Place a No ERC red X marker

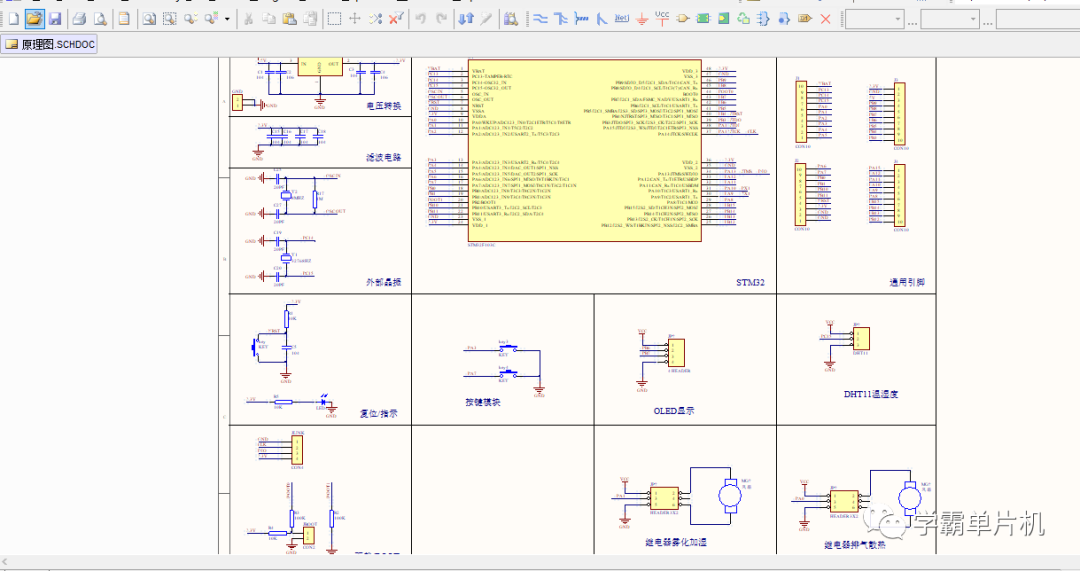coord(825,19)
